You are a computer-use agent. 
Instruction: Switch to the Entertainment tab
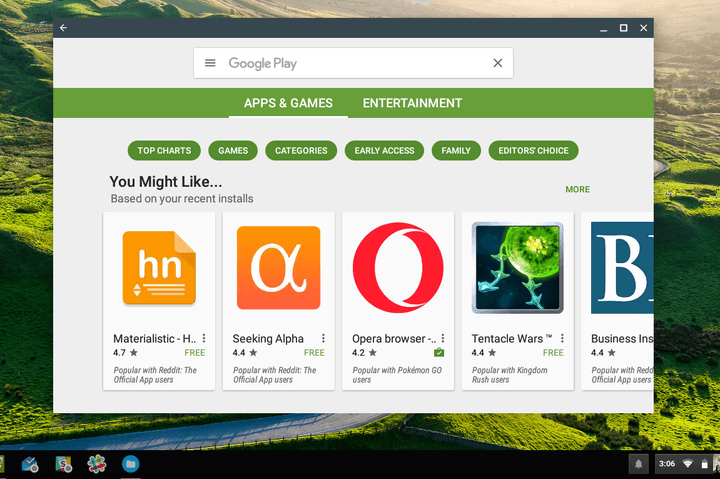(x=412, y=103)
